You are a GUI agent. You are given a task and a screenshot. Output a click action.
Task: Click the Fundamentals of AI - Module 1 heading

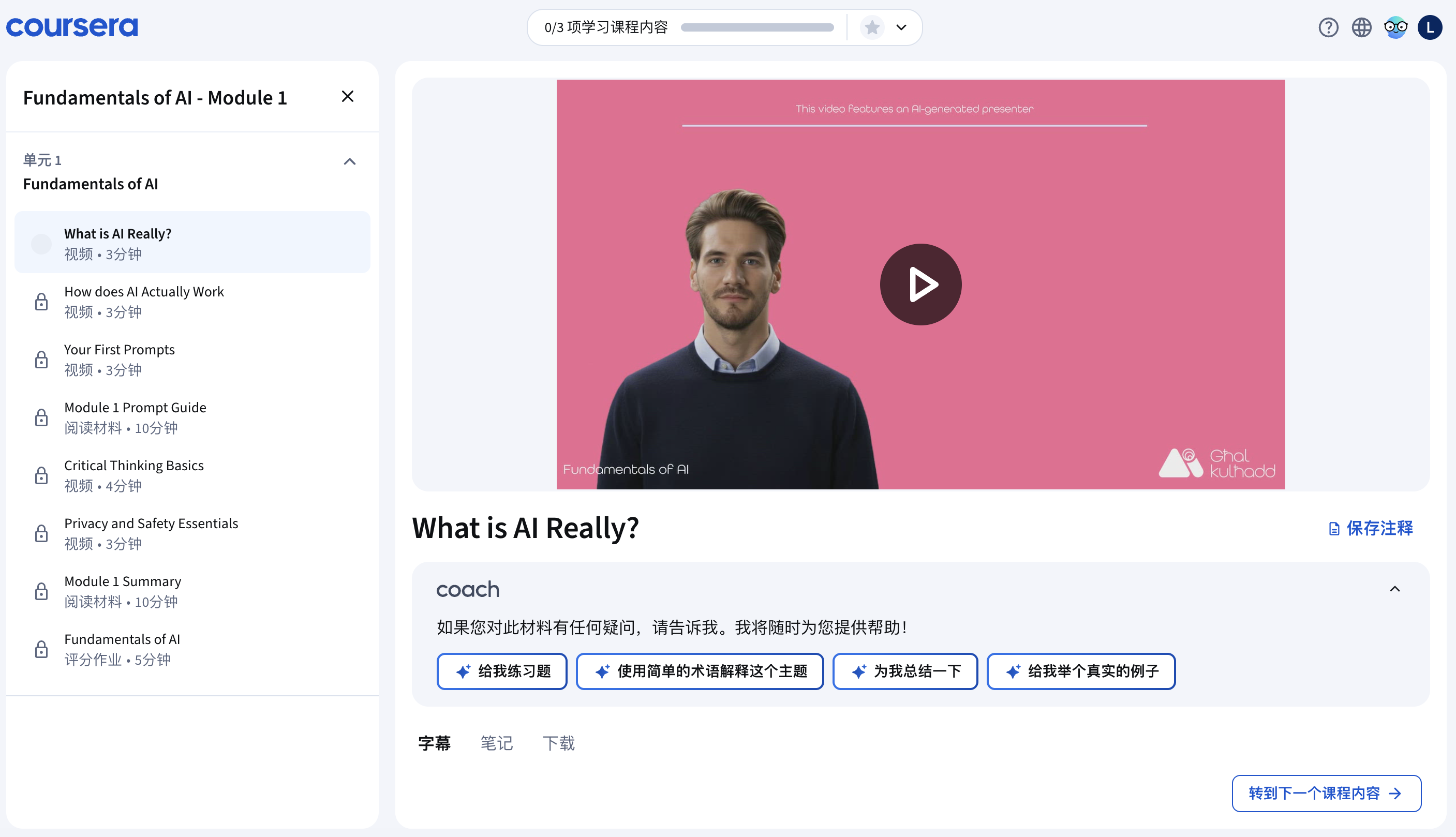click(155, 97)
